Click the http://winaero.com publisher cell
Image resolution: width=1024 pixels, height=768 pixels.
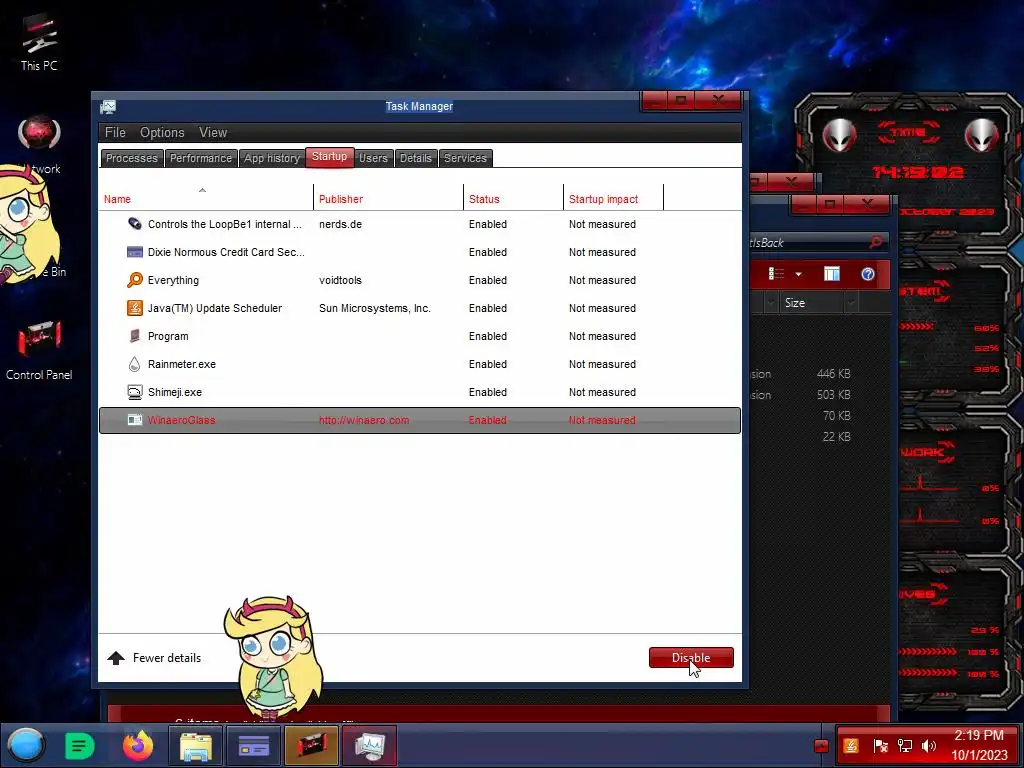tap(364, 421)
